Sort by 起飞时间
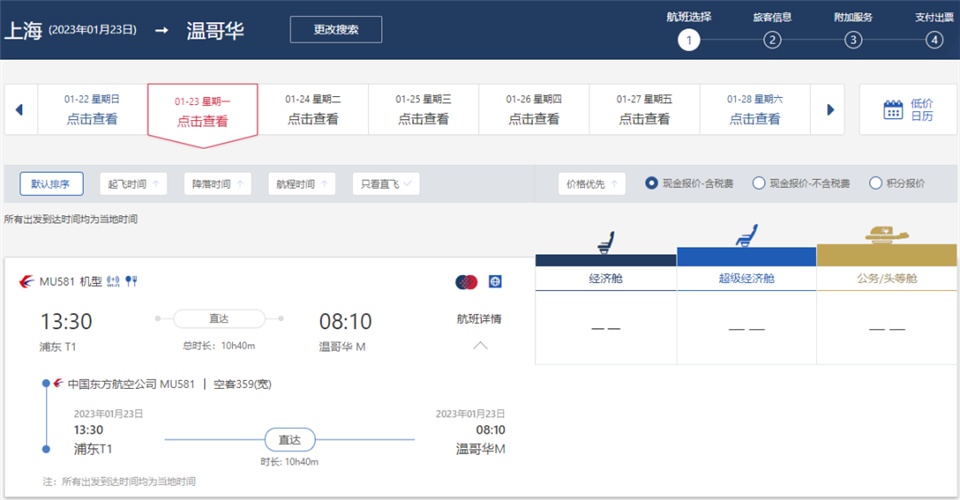The image size is (960, 500). tap(133, 184)
